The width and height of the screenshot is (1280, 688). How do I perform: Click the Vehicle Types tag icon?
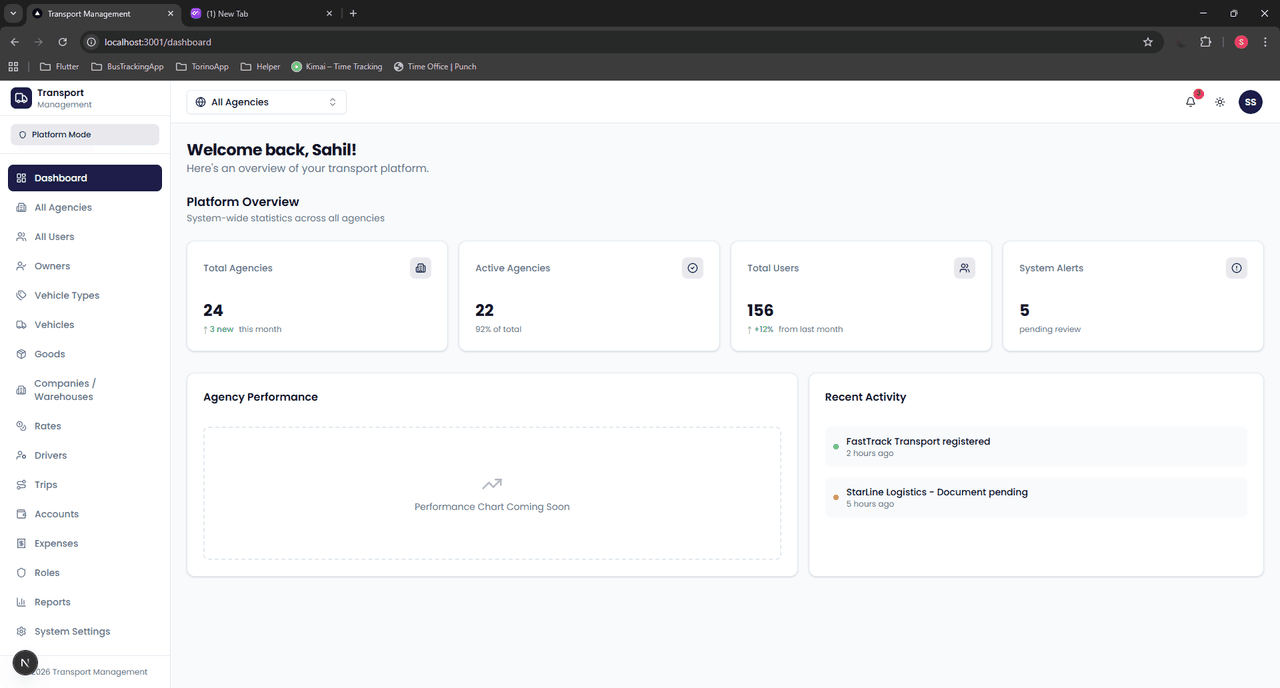pyautogui.click(x=21, y=295)
